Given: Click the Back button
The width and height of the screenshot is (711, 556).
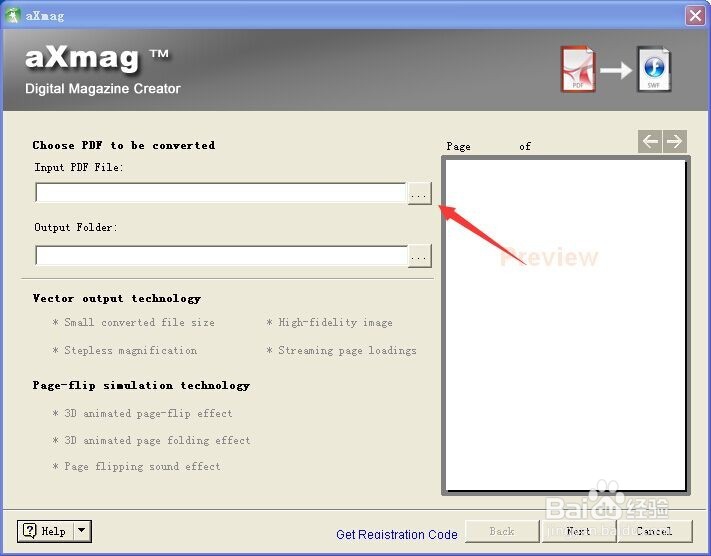Looking at the screenshot, I should click(502, 531).
